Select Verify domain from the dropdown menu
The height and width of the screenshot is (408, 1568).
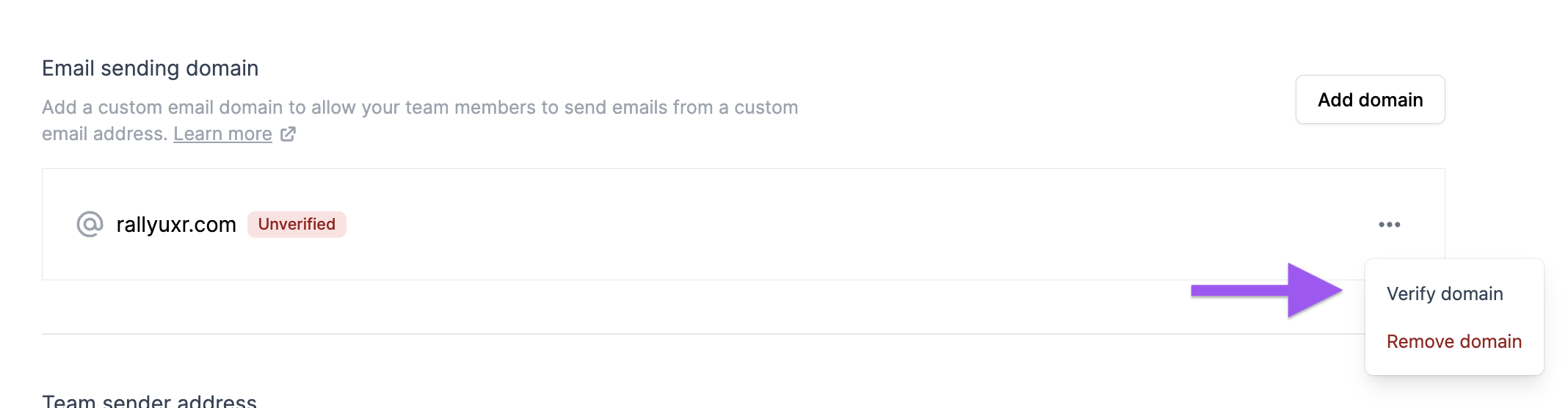coord(1444,294)
